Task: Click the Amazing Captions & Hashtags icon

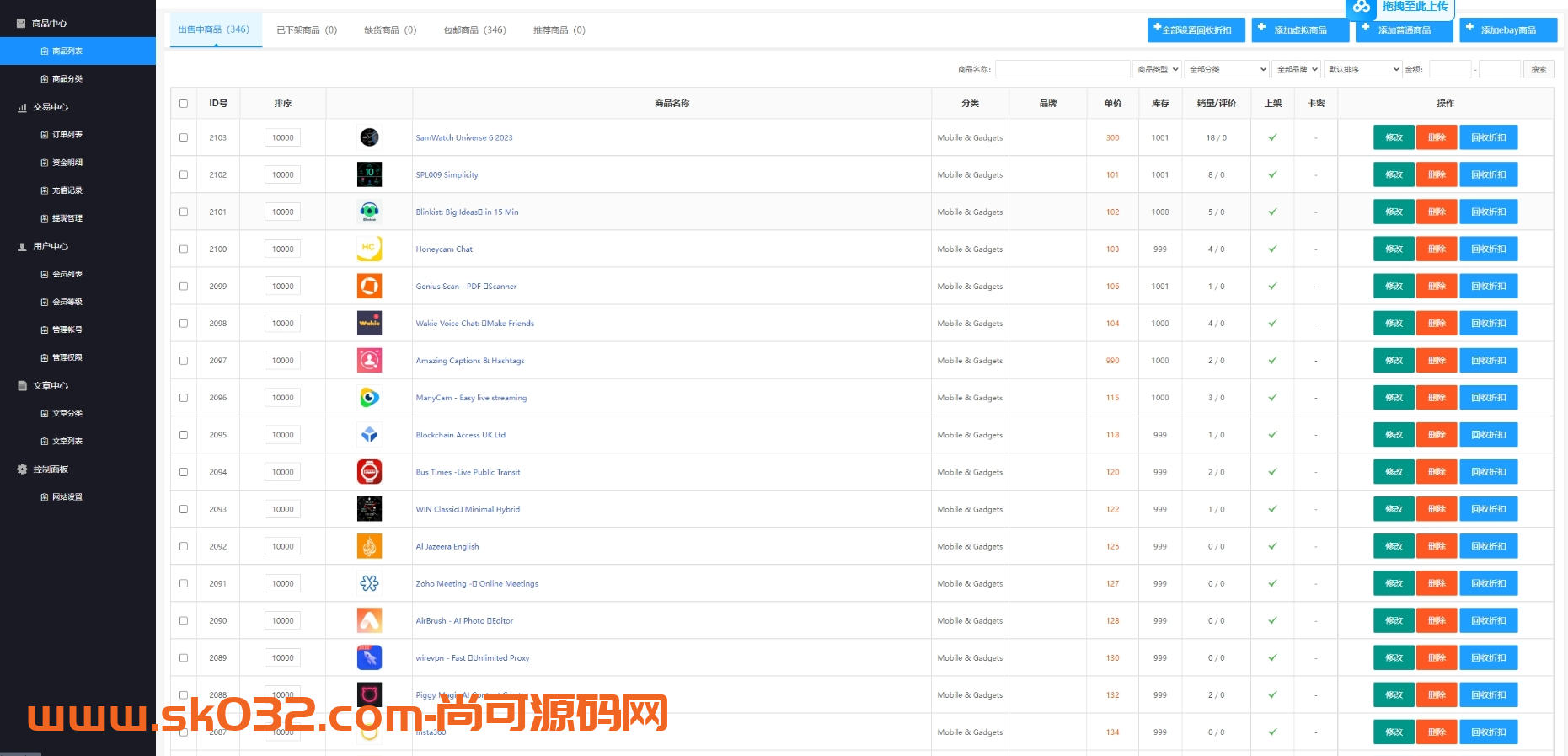Action: click(x=369, y=360)
